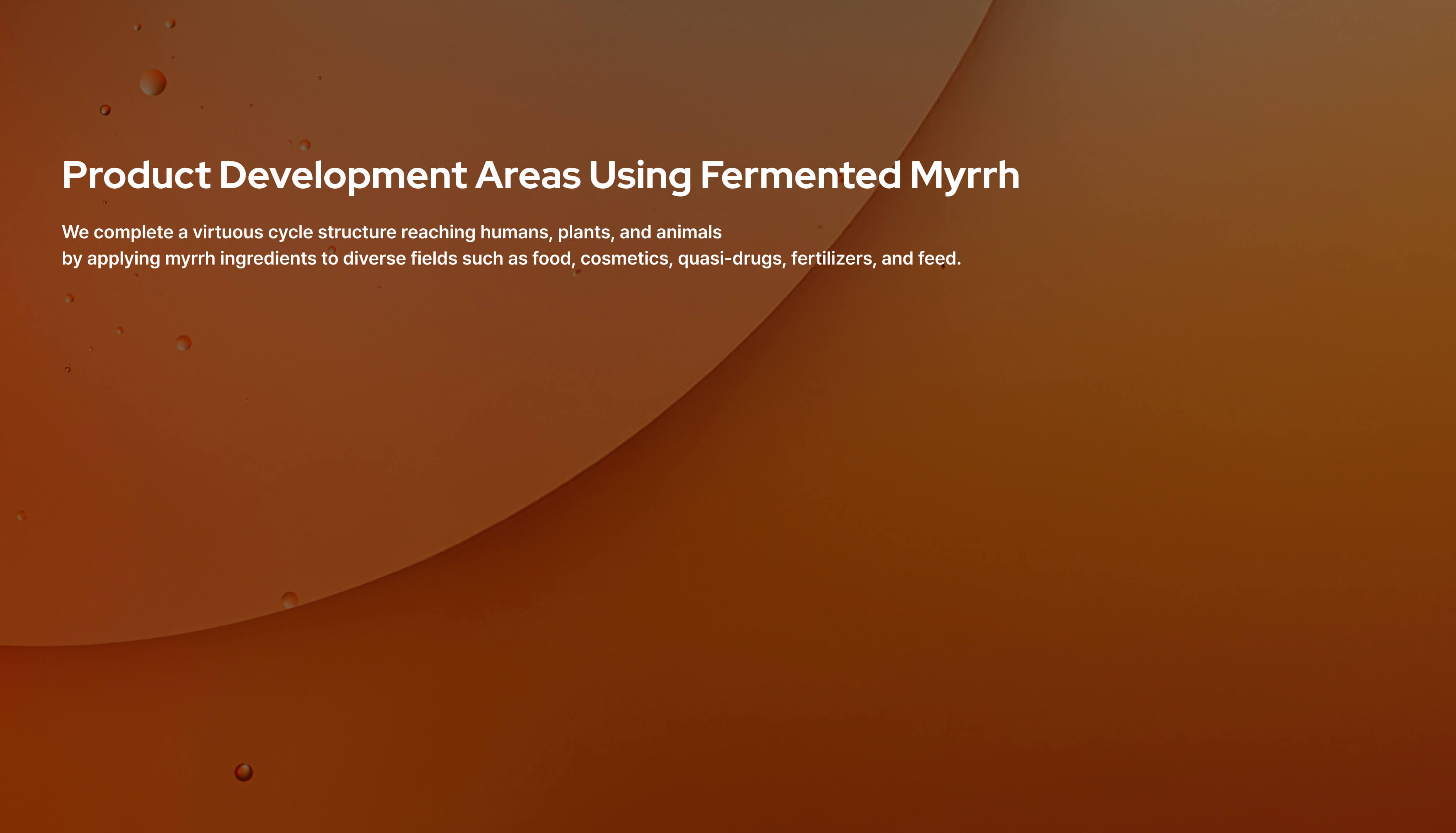
Task: Click the word "food," in the description
Action: (x=553, y=259)
